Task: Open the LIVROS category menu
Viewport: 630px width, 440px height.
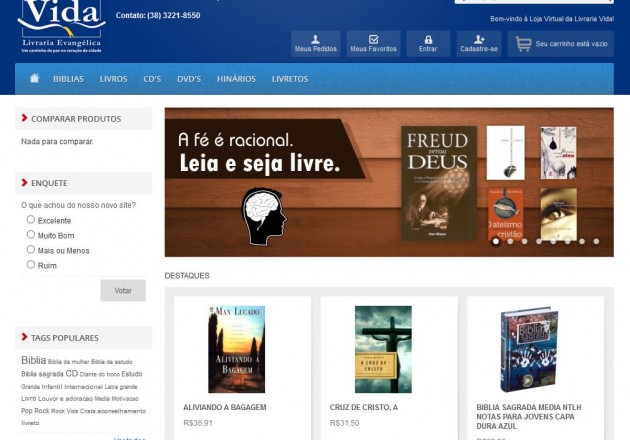Action: coord(113,79)
